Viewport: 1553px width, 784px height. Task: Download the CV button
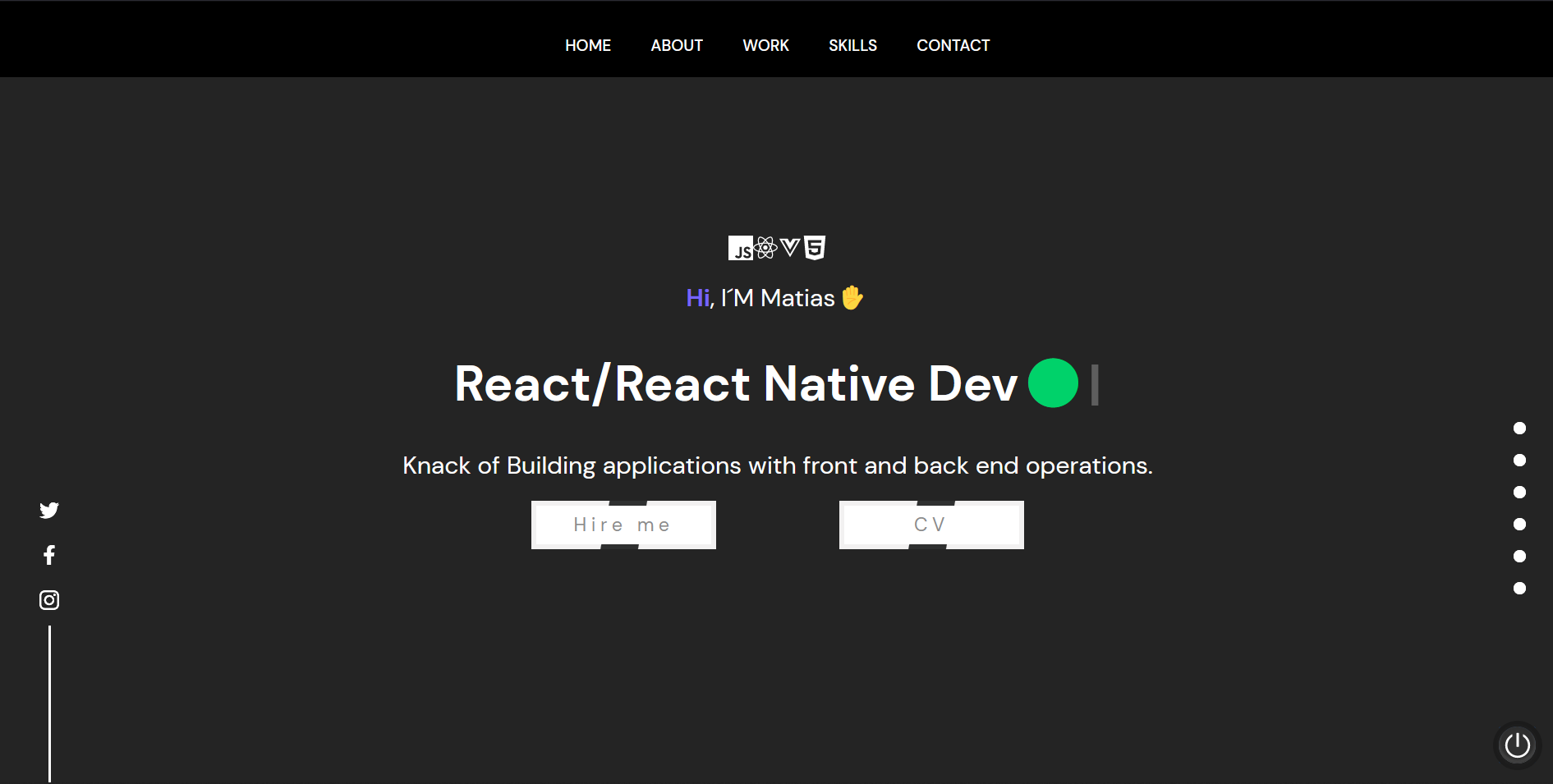point(931,525)
